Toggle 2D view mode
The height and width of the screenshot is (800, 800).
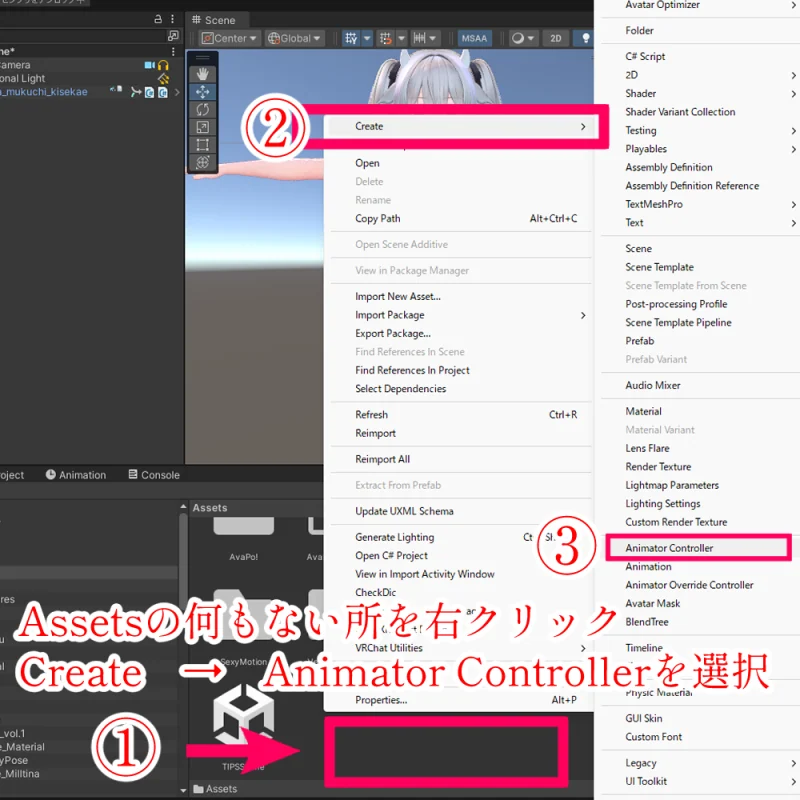(556, 38)
